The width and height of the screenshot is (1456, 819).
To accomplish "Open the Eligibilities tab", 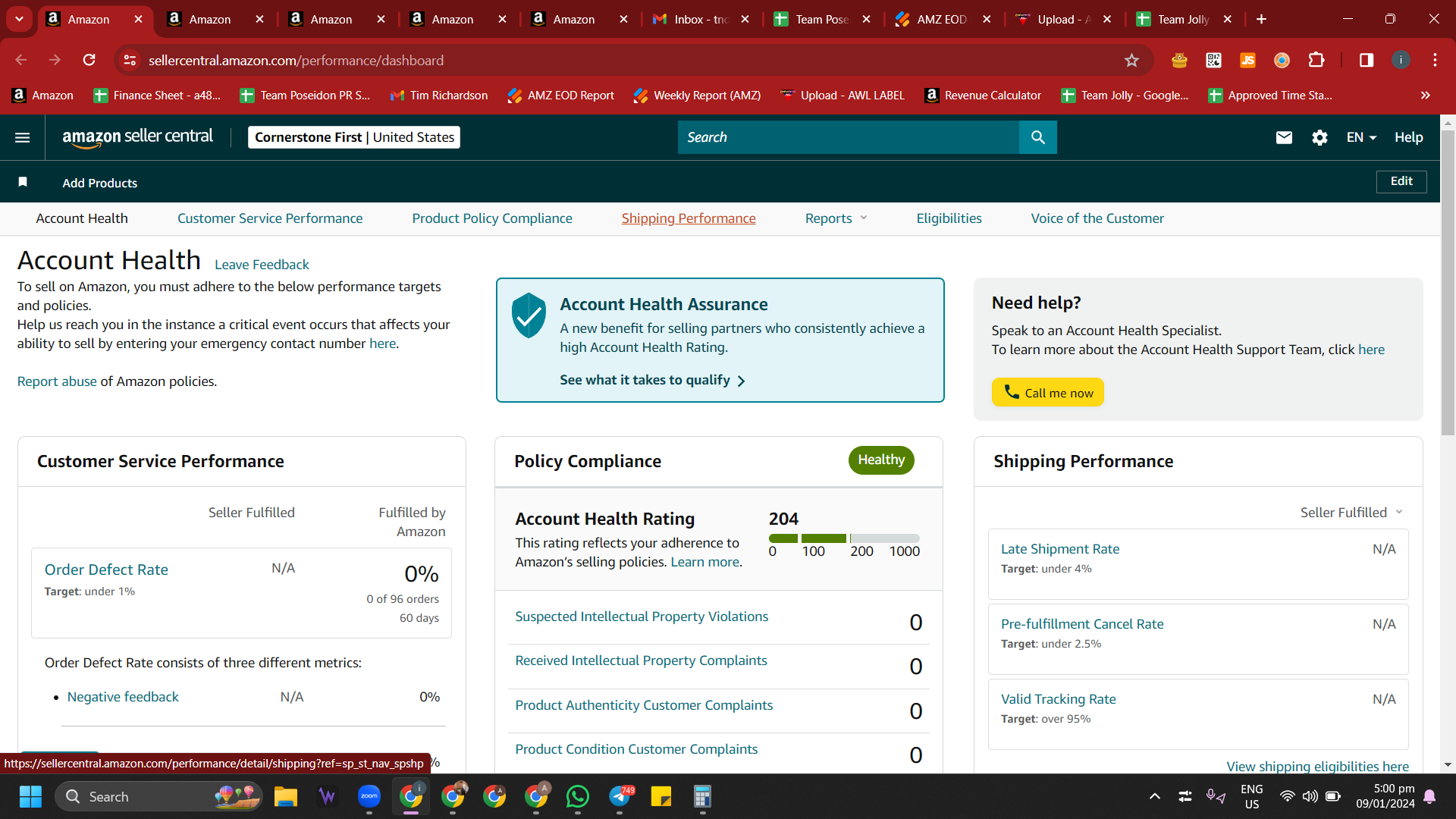I will pos(949,218).
